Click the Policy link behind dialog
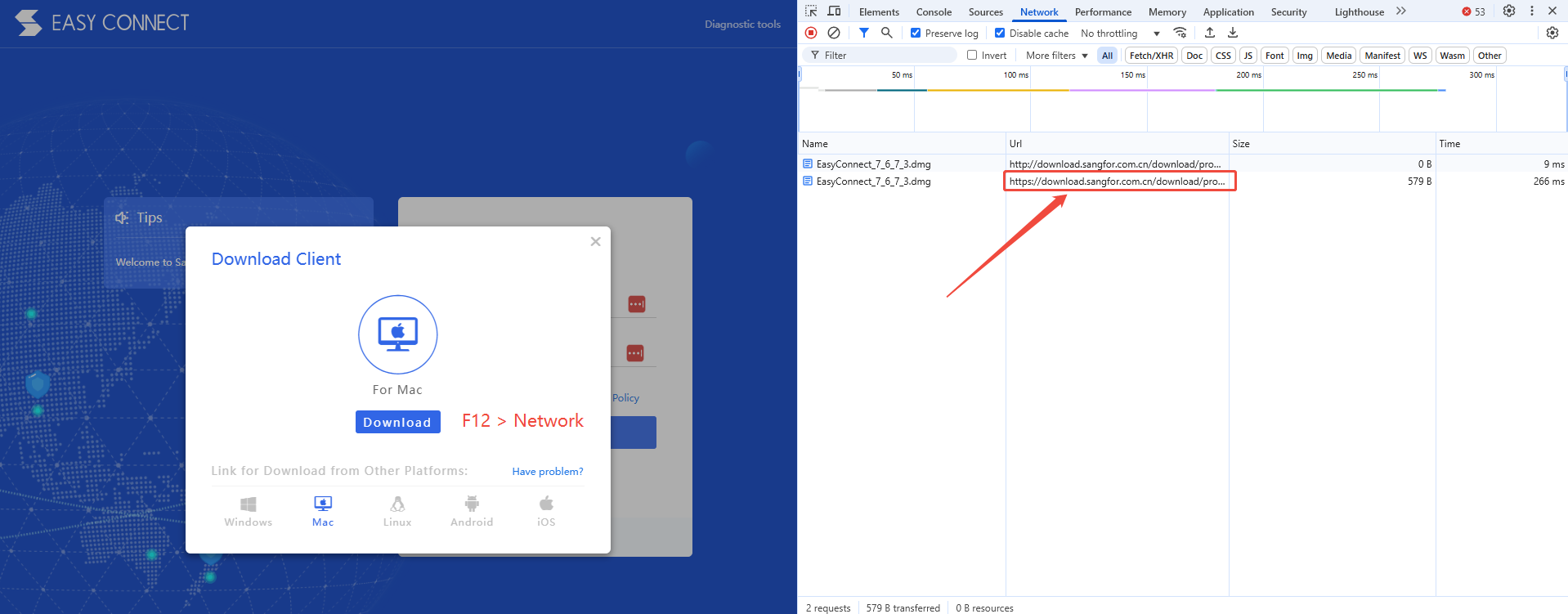 pos(625,397)
